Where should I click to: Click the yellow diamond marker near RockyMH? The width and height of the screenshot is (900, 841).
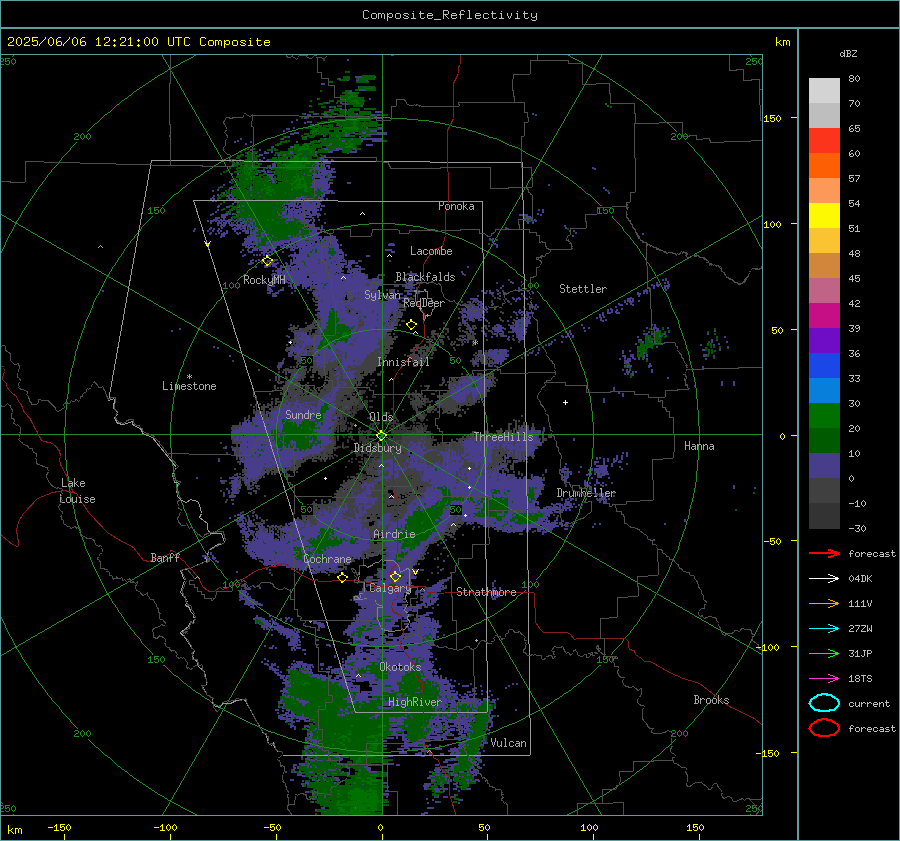tap(267, 261)
